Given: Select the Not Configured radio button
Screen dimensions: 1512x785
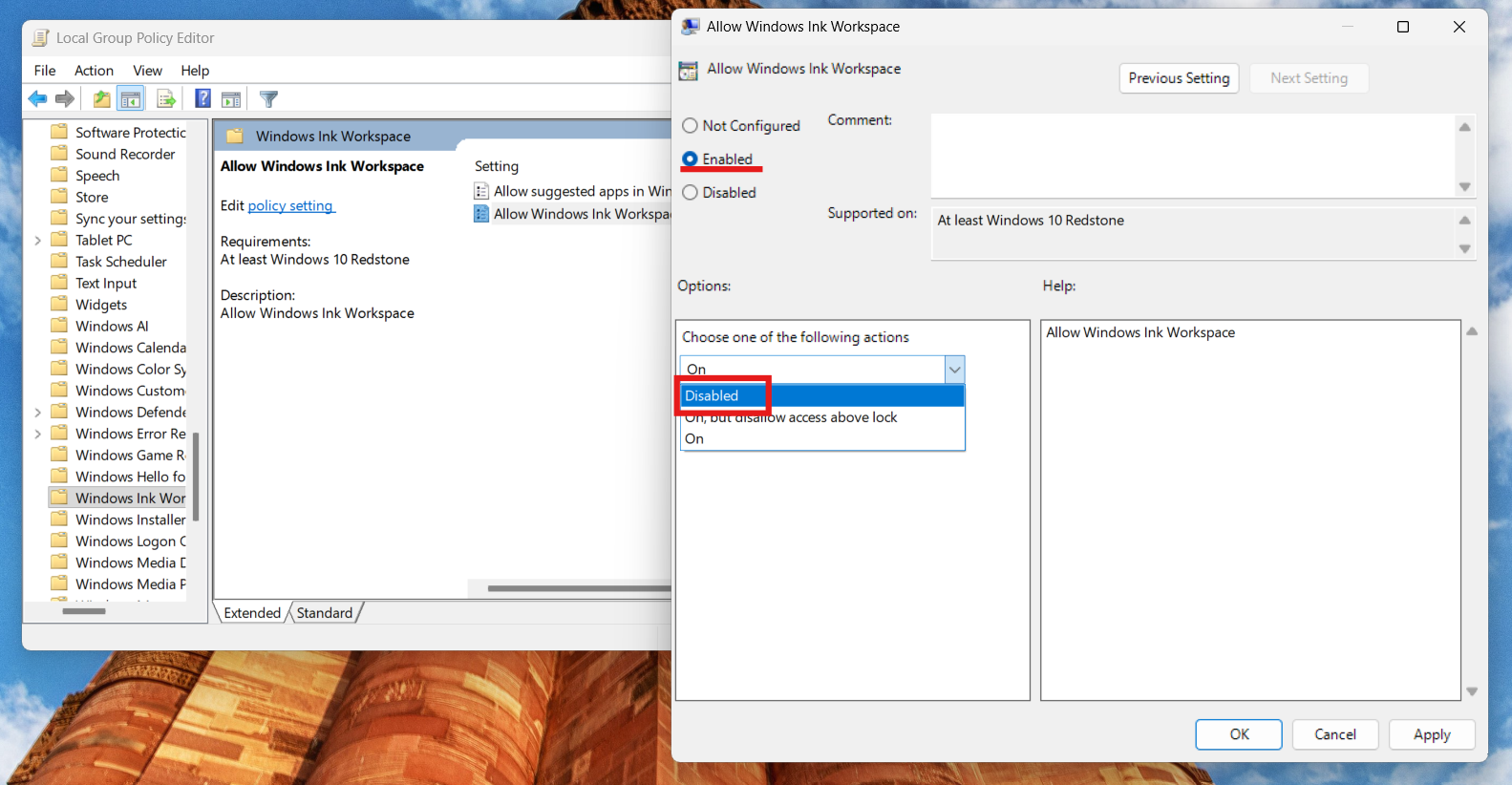Looking at the screenshot, I should pos(690,126).
